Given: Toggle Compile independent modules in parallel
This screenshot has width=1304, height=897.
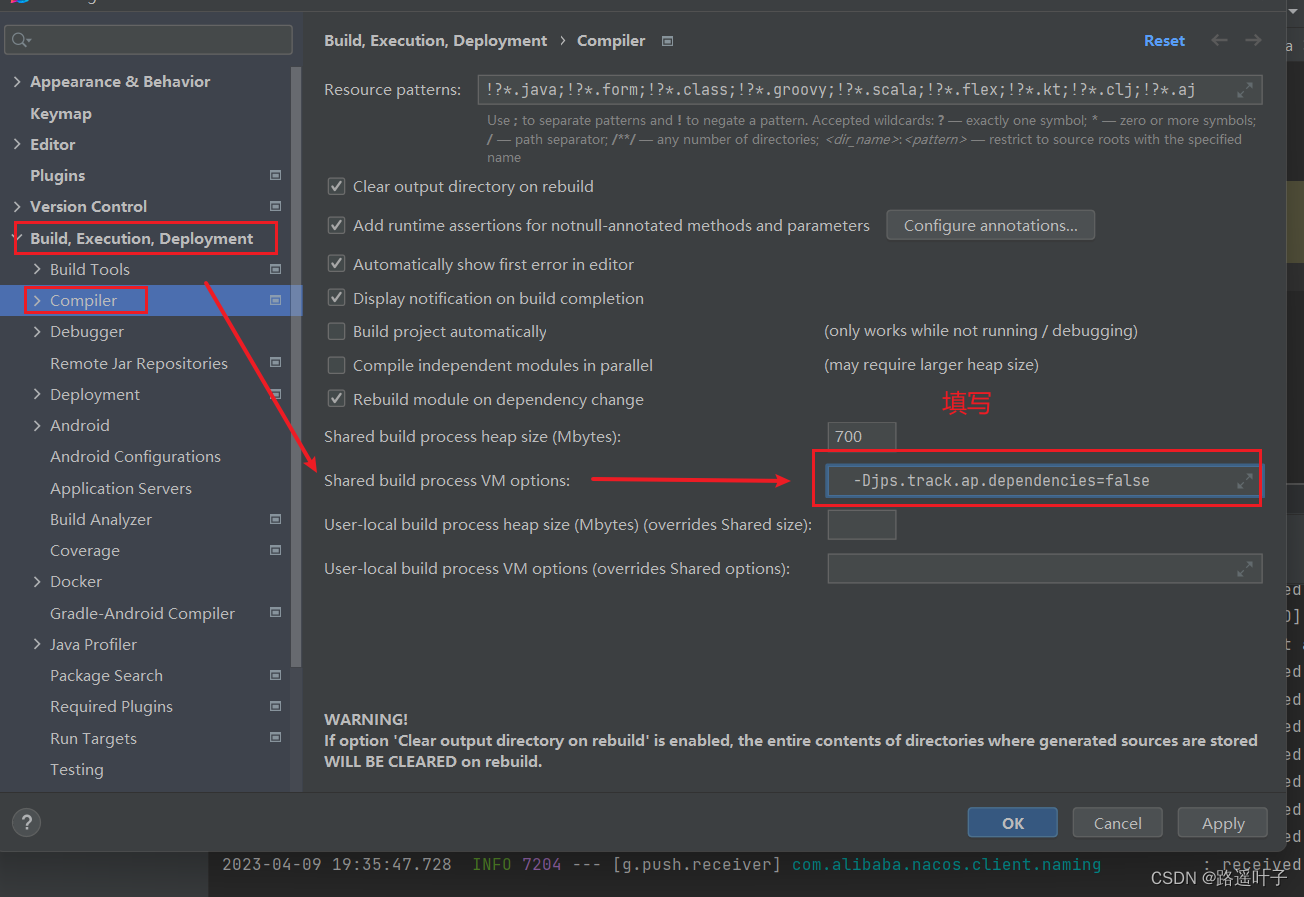Looking at the screenshot, I should (336, 365).
